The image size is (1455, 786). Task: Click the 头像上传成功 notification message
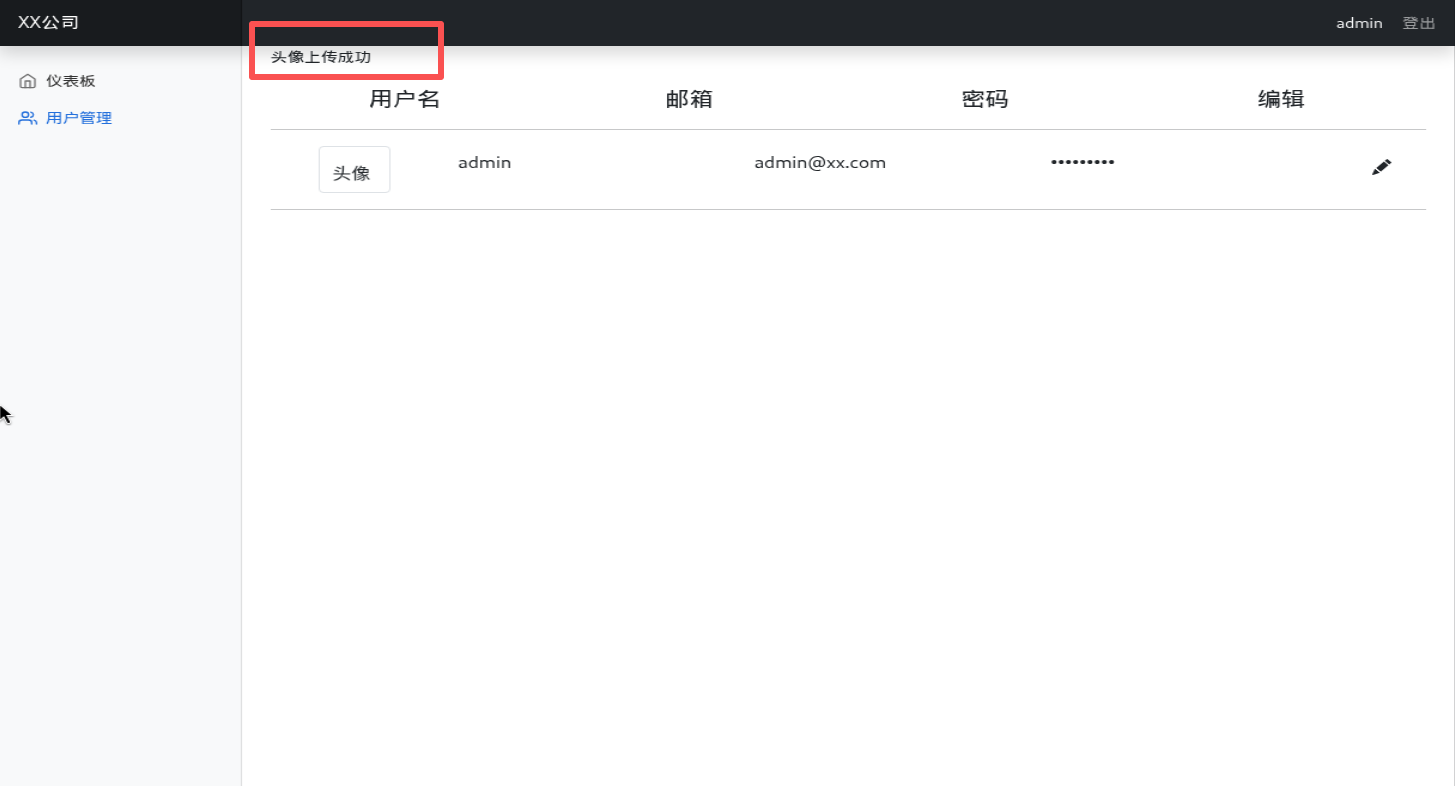tap(321, 57)
